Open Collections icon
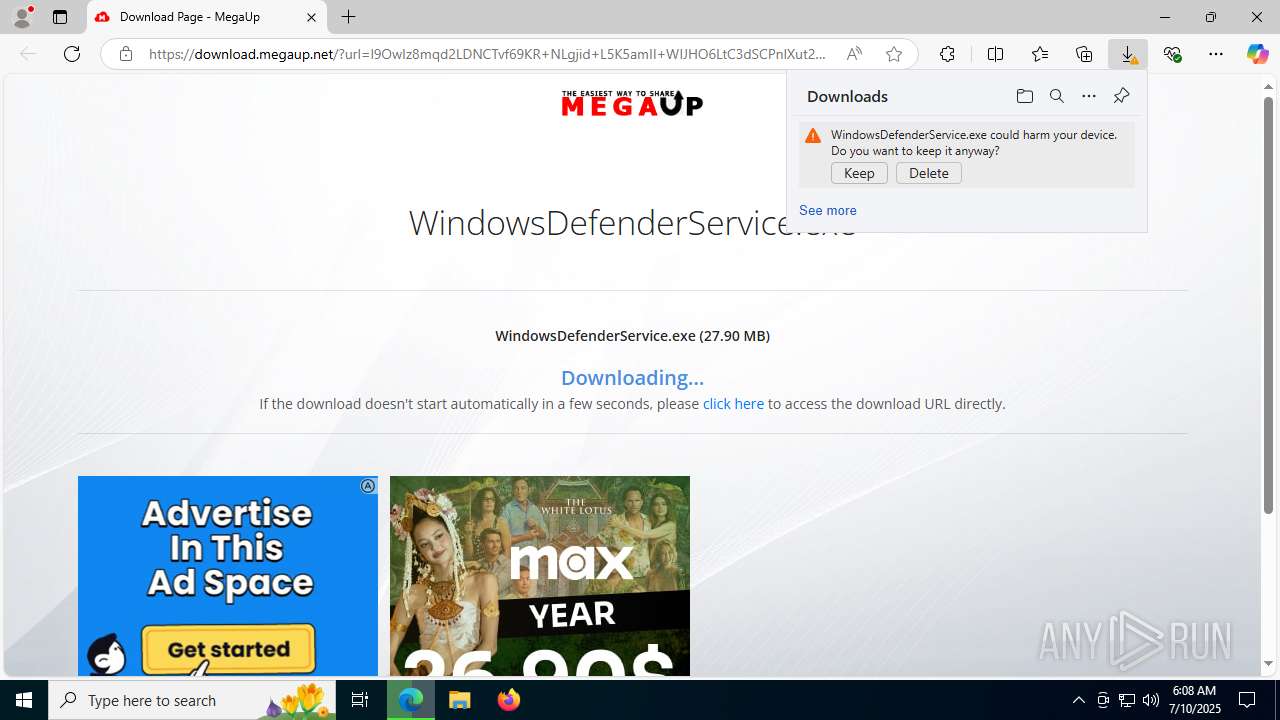Image resolution: width=1280 pixels, height=720 pixels. pyautogui.click(x=1084, y=54)
